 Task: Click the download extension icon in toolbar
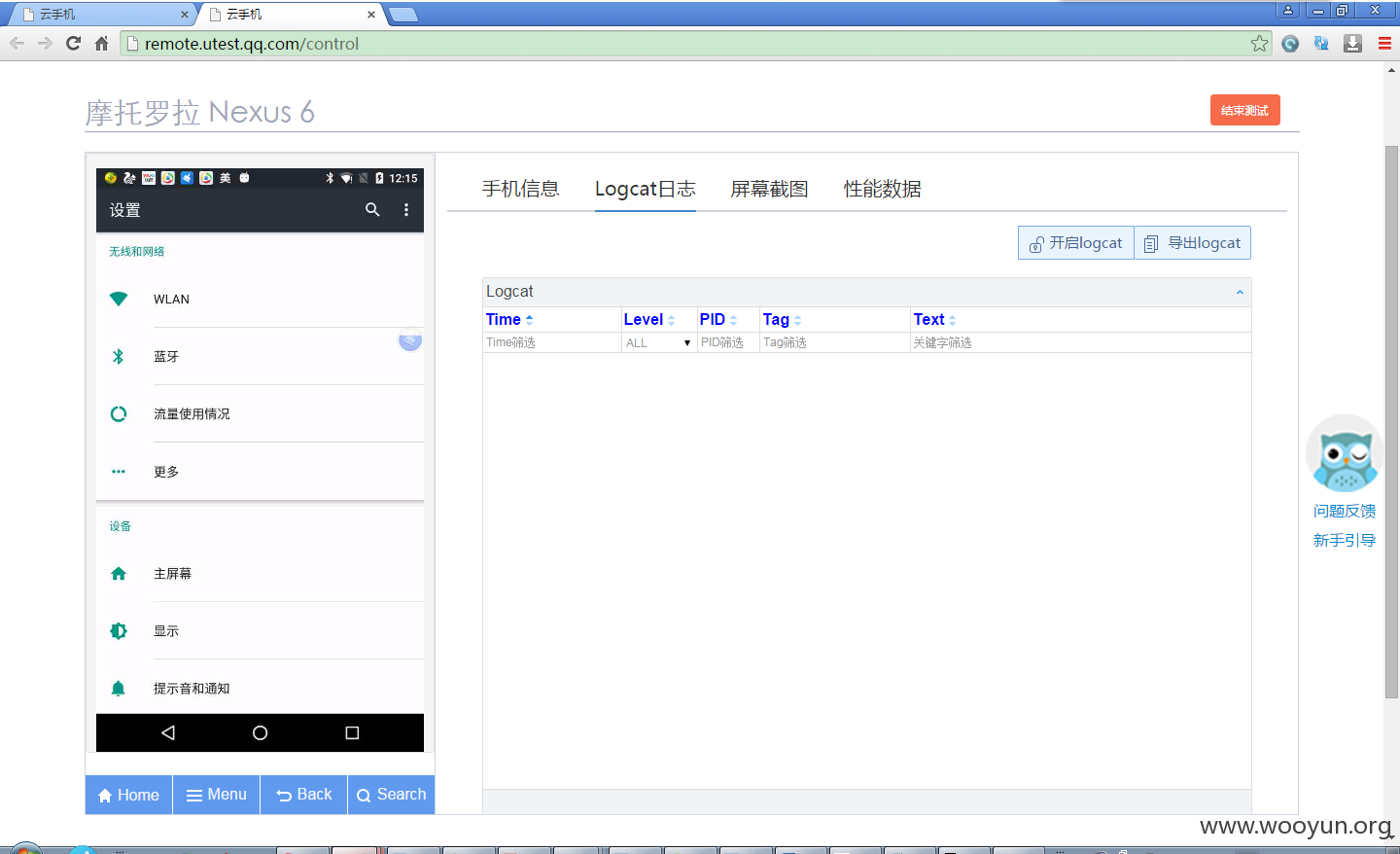1352,43
